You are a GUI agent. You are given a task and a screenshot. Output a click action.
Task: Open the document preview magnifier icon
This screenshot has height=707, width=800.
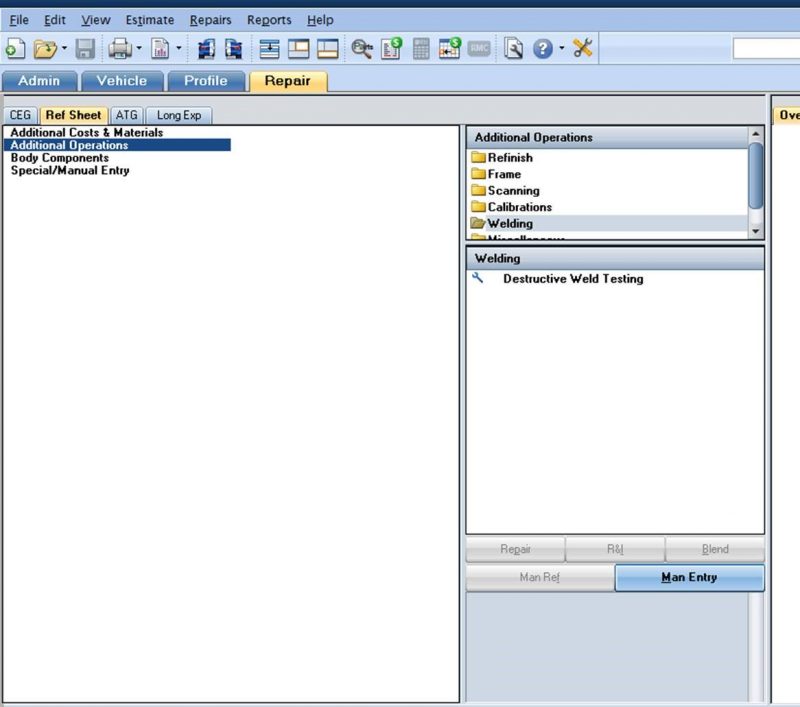[x=513, y=48]
